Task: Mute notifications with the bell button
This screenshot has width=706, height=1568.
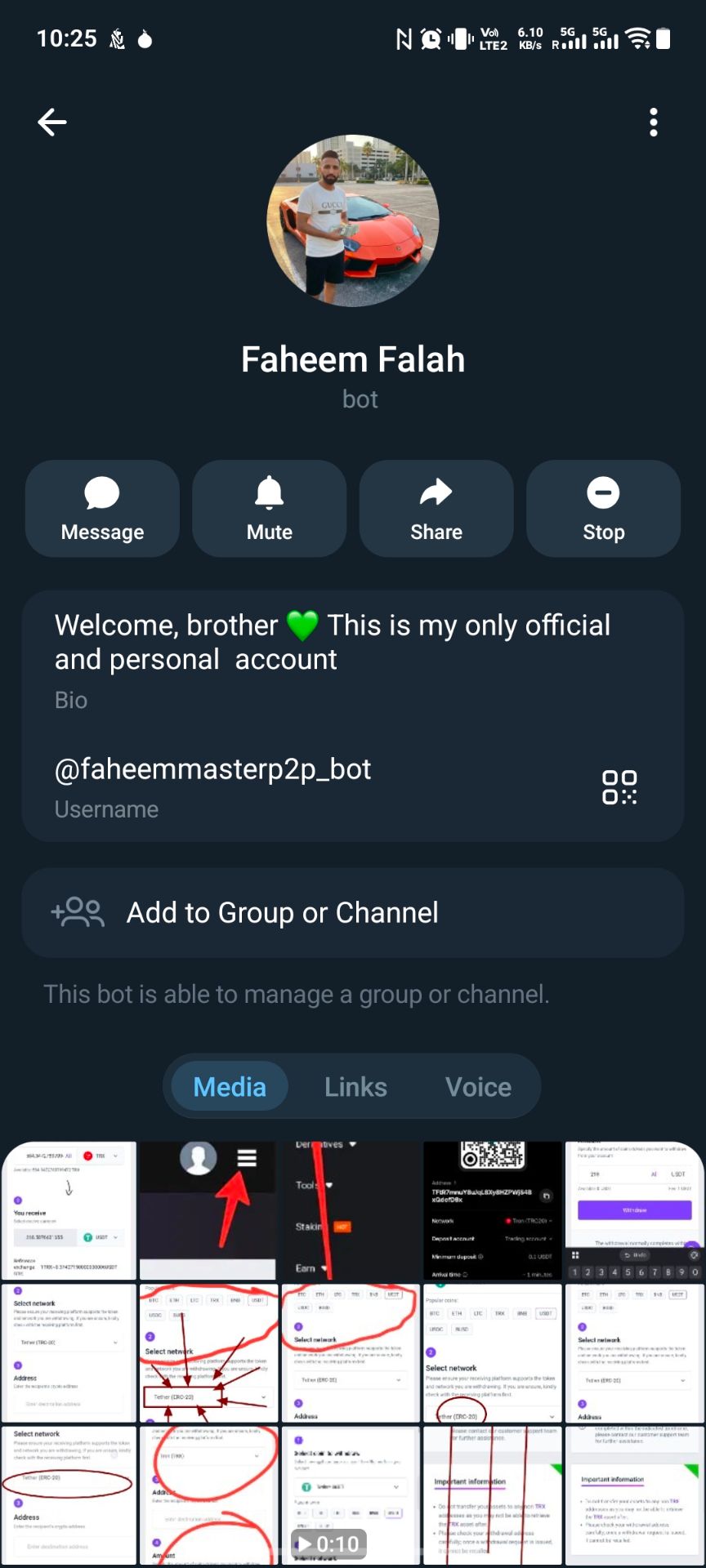Action: click(269, 509)
